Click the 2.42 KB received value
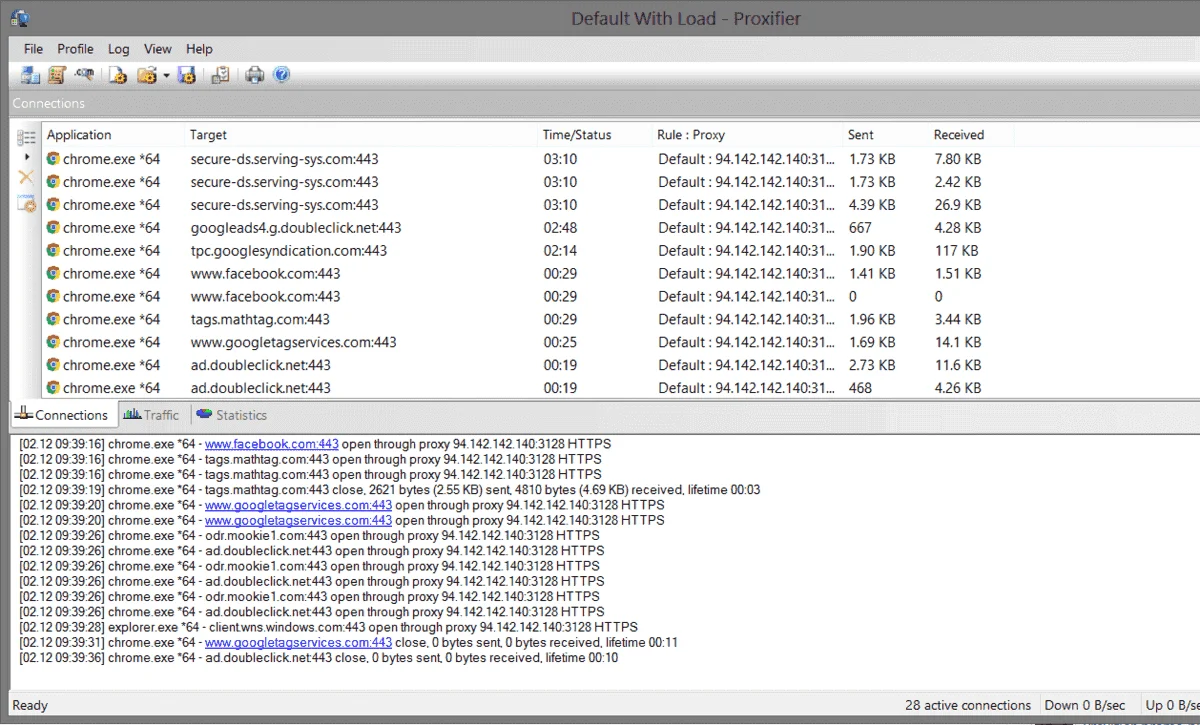This screenshot has width=1200, height=725. point(958,182)
